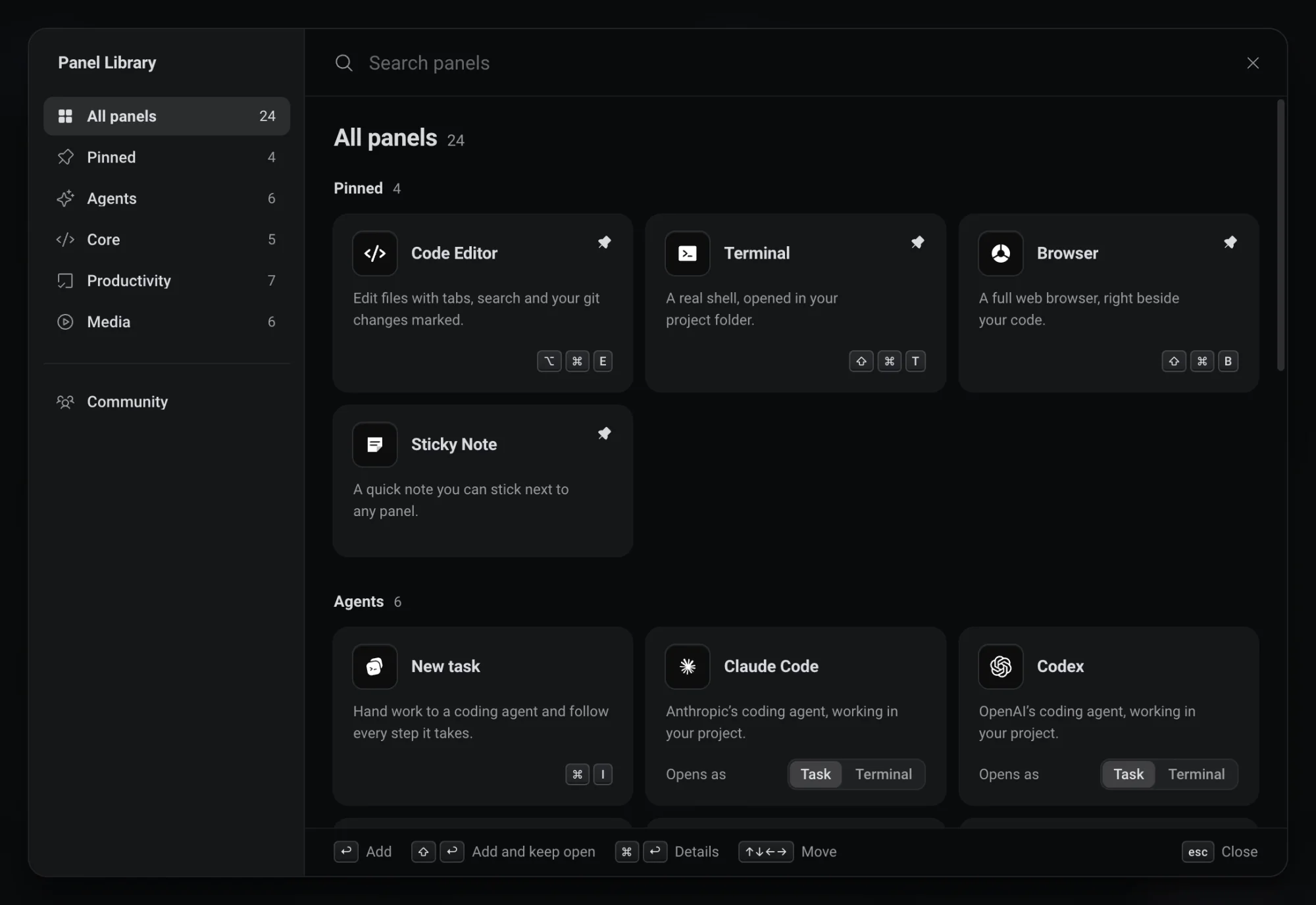This screenshot has height=905, width=1316.
Task: Open the Community section
Action: pos(166,401)
